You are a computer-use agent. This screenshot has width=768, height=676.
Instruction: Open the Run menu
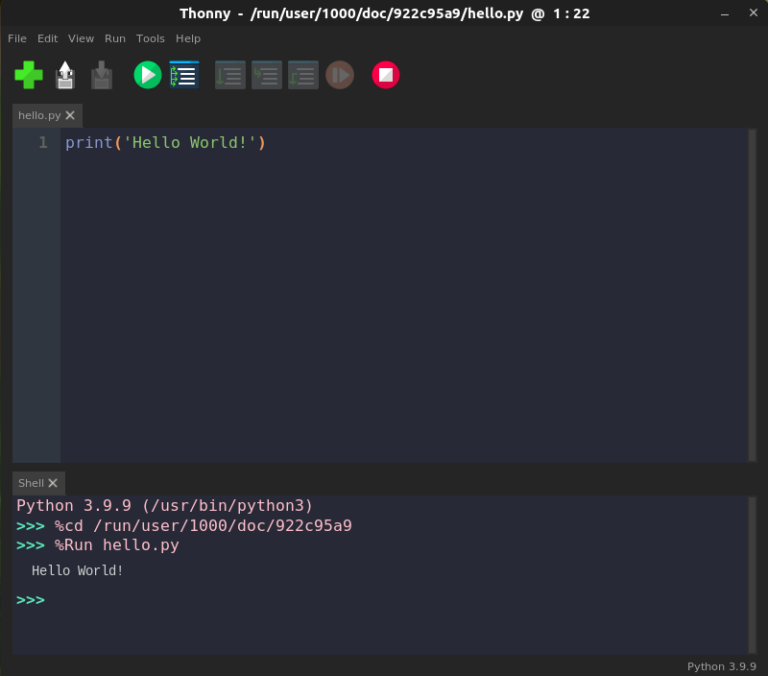coord(115,38)
